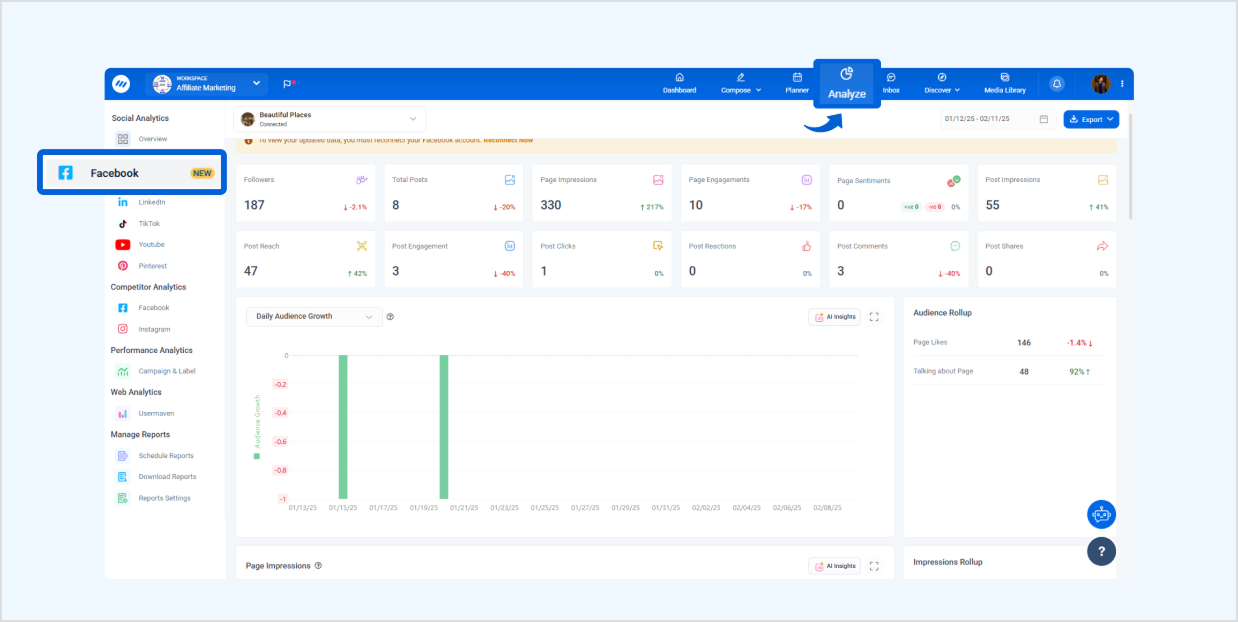The image size is (1238, 622).
Task: Open the Planner section
Action: tap(796, 83)
